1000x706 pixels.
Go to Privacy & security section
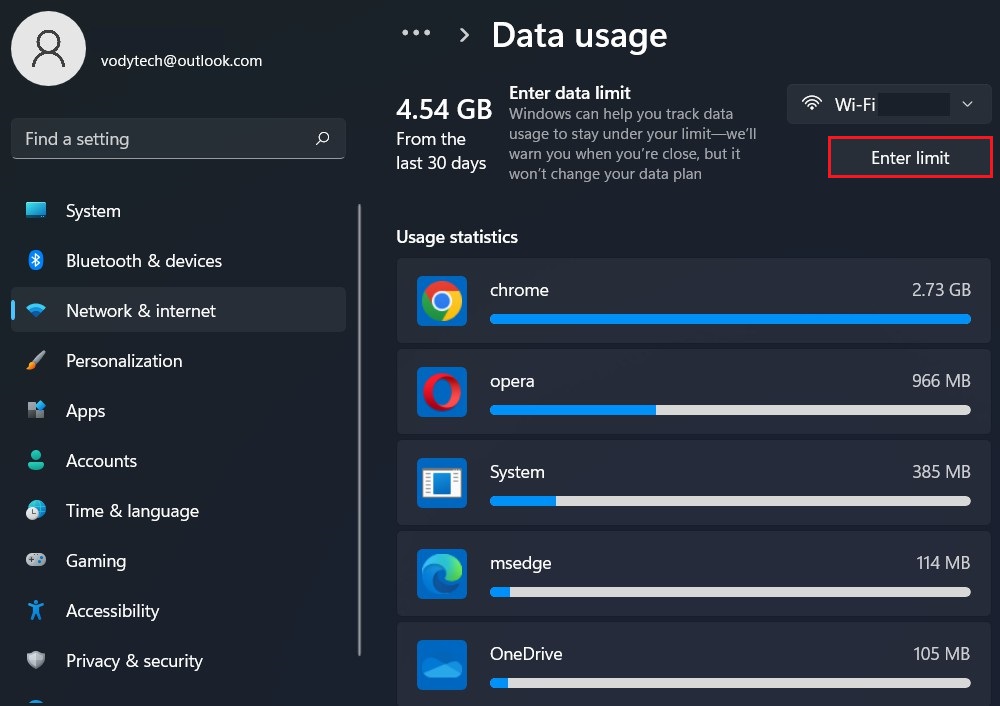click(134, 661)
